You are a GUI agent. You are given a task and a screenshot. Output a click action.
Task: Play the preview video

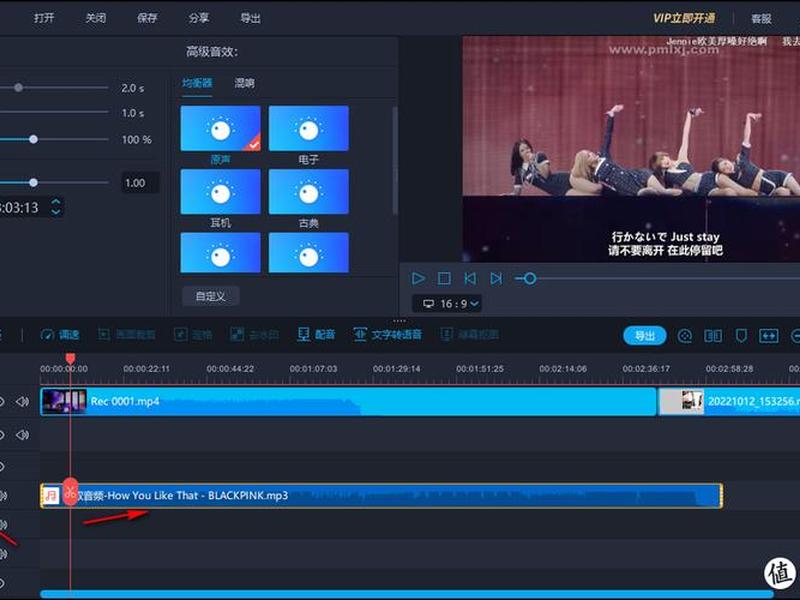(x=418, y=278)
